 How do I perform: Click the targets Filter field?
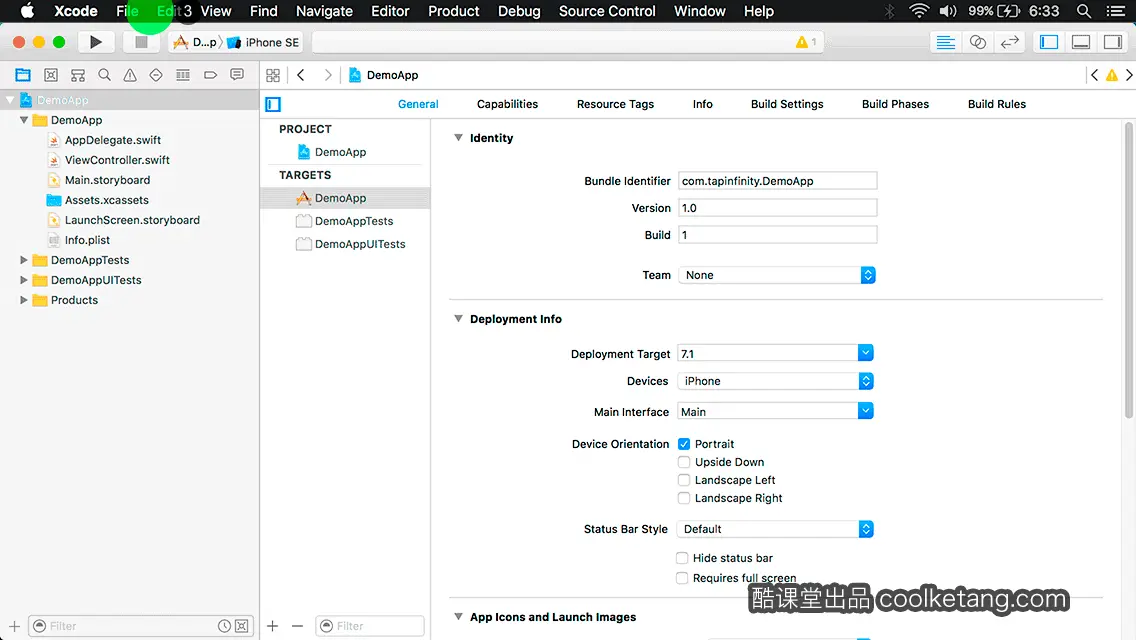click(369, 626)
